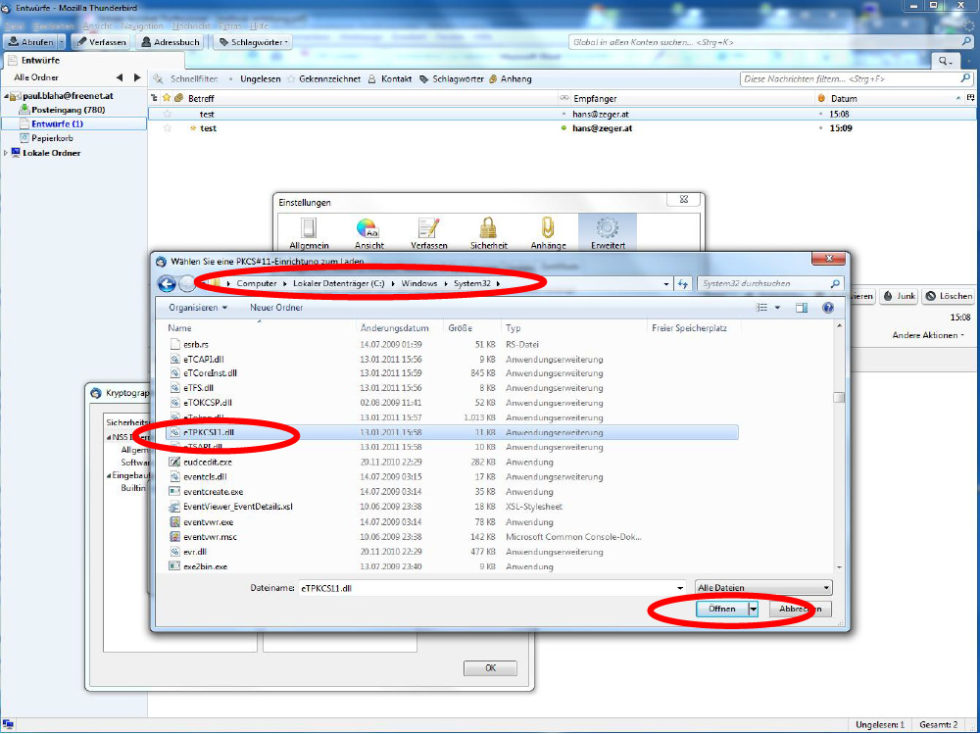
Task: Toggle the Anhang quick filter
Action: [510, 79]
